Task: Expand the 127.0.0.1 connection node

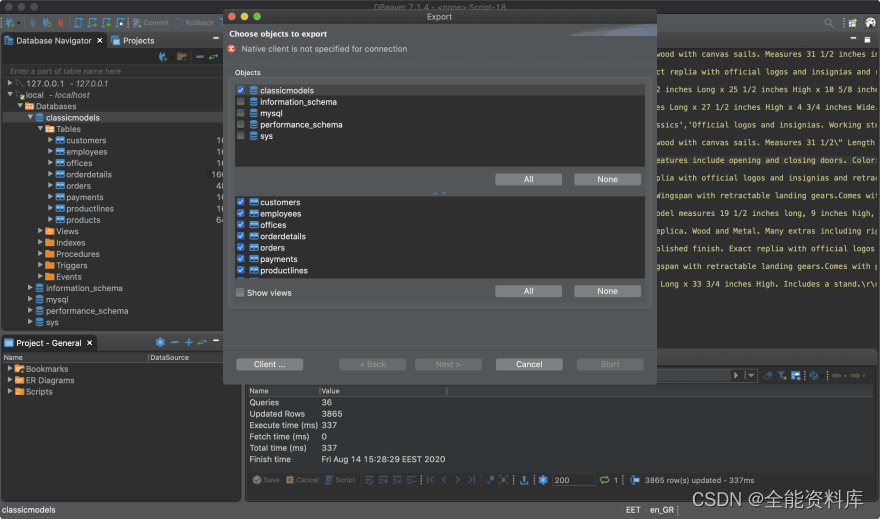Action: coord(10,83)
